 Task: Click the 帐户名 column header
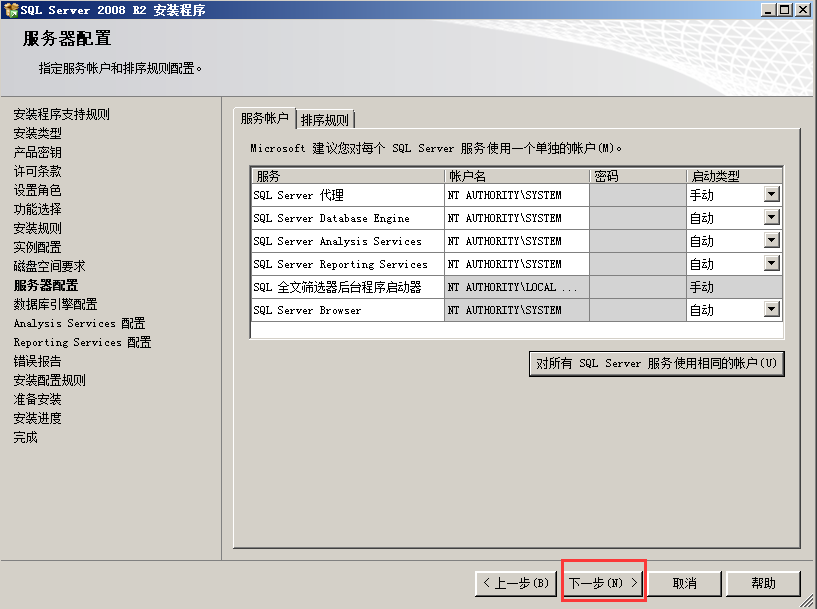517,176
